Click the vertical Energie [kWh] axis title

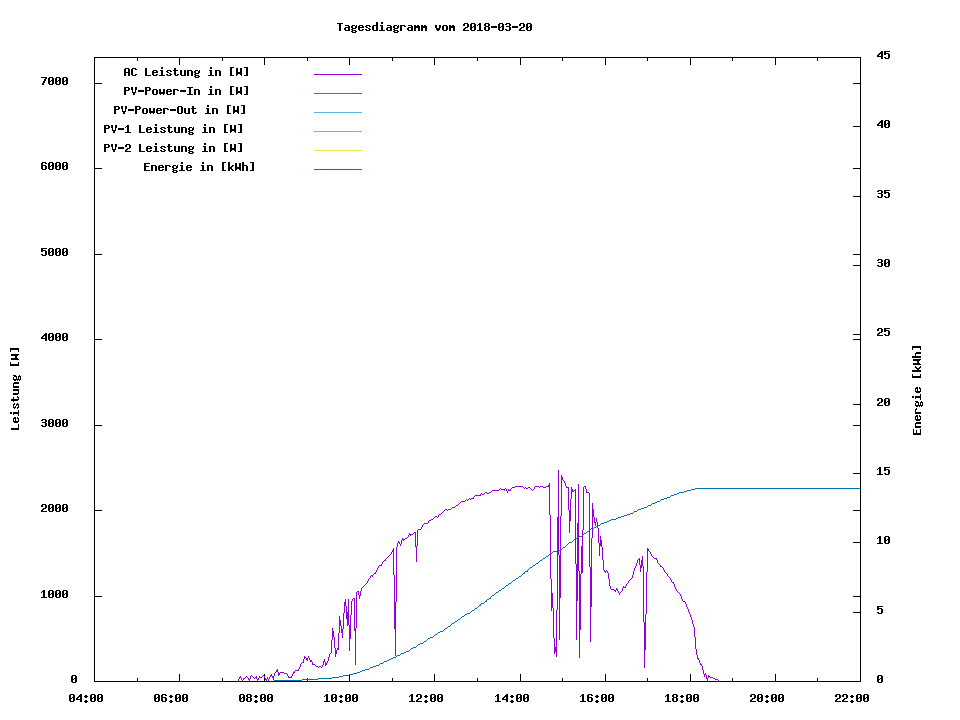(917, 390)
